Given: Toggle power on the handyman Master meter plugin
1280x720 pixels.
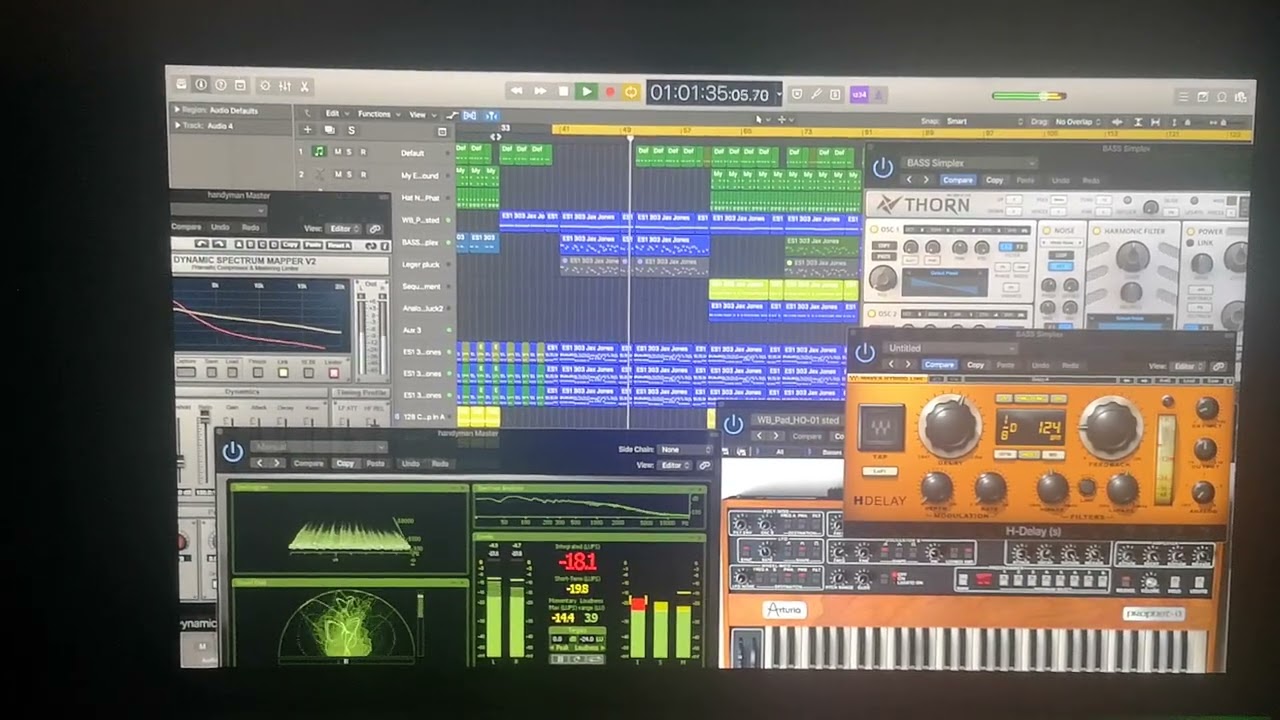Looking at the screenshot, I should pos(233,452).
